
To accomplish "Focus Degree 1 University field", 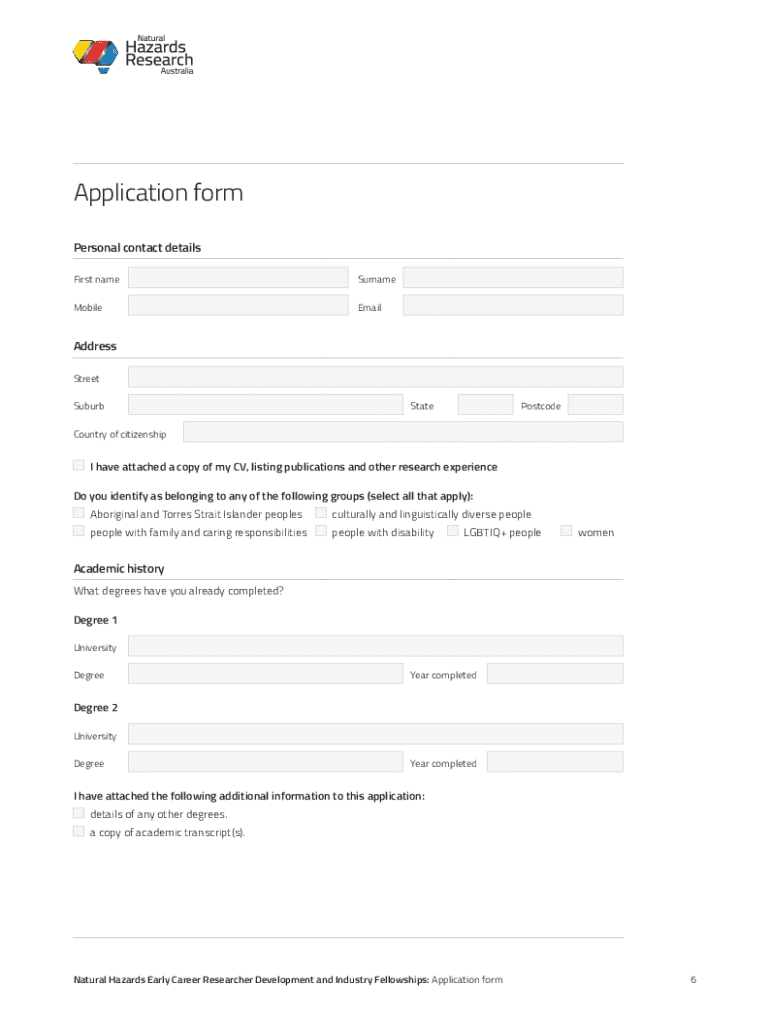I will pos(375,646).
